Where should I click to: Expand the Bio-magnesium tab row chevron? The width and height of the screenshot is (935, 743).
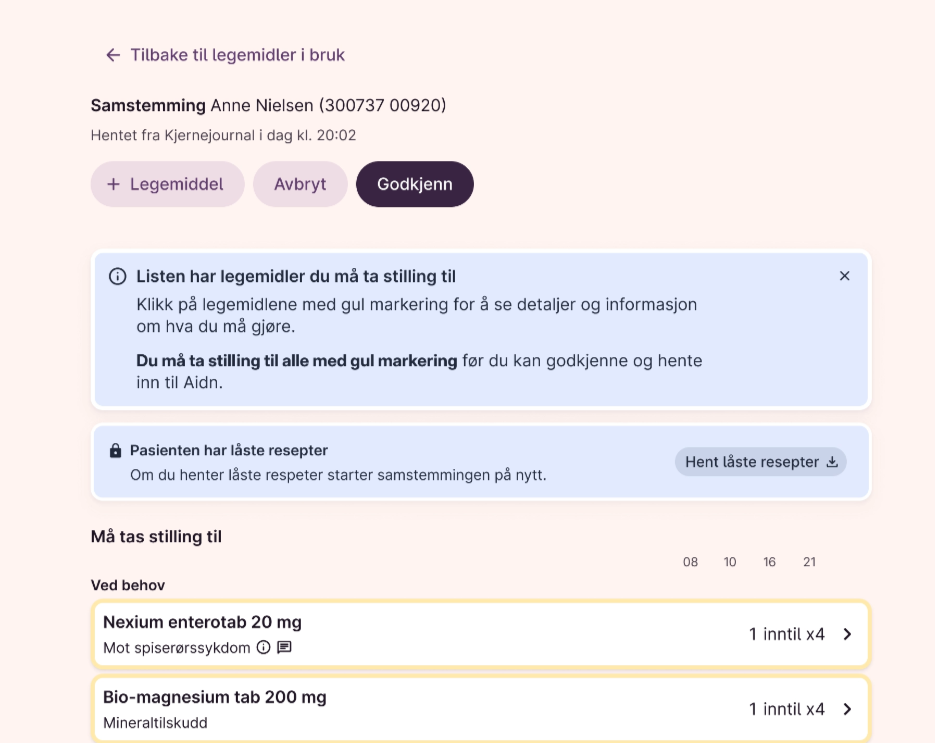pos(847,709)
